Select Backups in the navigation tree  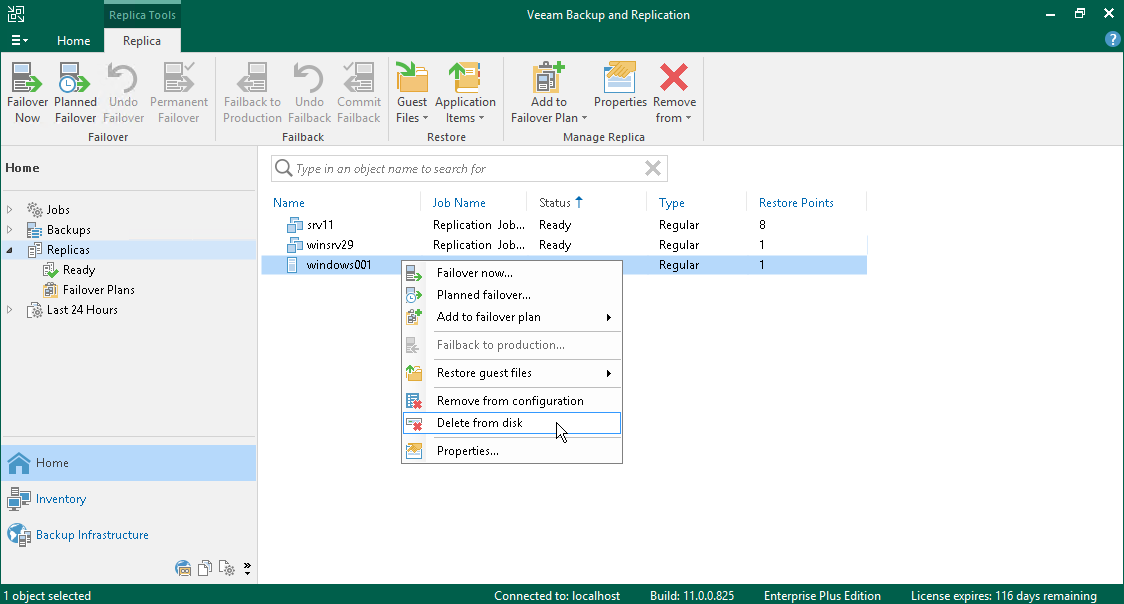pyautogui.click(x=68, y=229)
